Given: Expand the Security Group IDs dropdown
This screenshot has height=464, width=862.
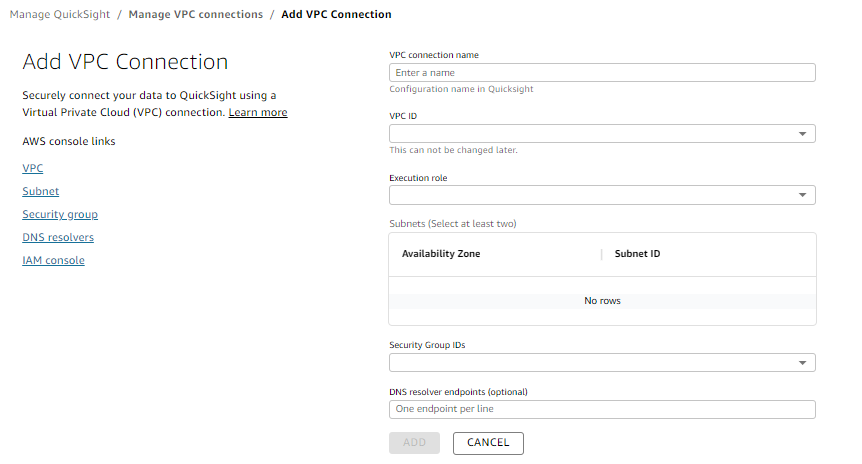Looking at the screenshot, I should pyautogui.click(x=602, y=363).
